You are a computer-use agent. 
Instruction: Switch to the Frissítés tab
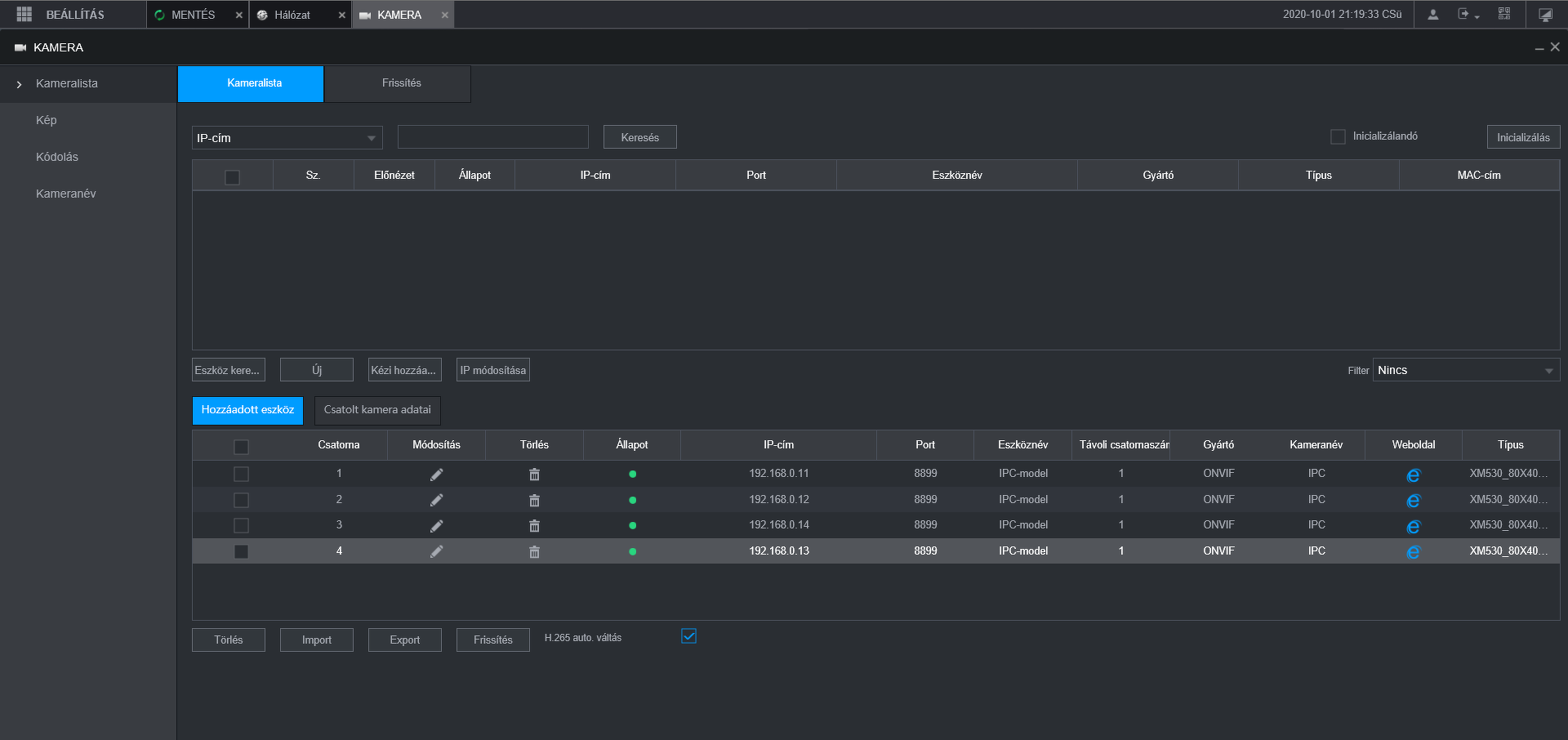pos(401,83)
